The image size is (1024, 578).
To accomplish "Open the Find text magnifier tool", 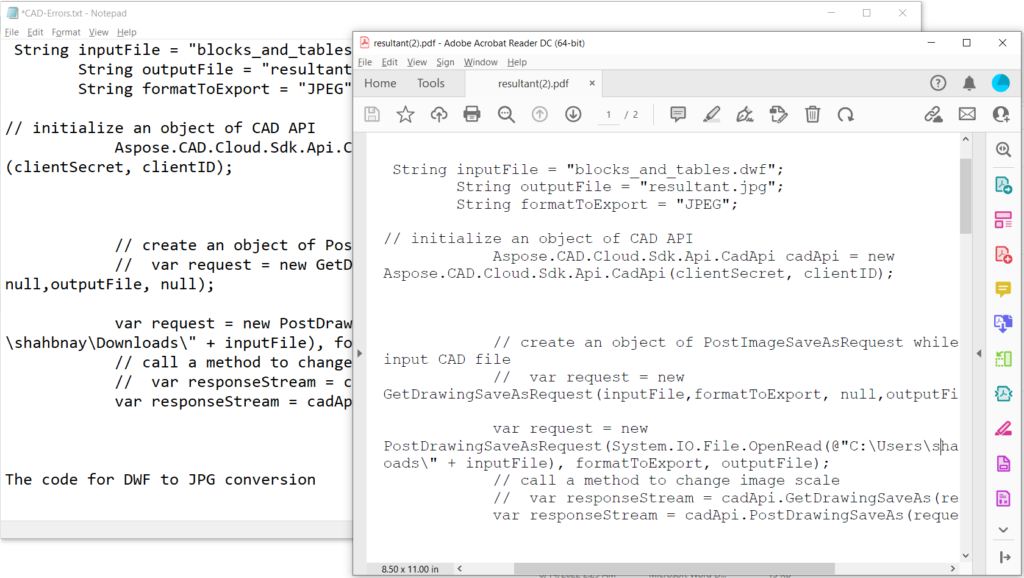I will [506, 115].
